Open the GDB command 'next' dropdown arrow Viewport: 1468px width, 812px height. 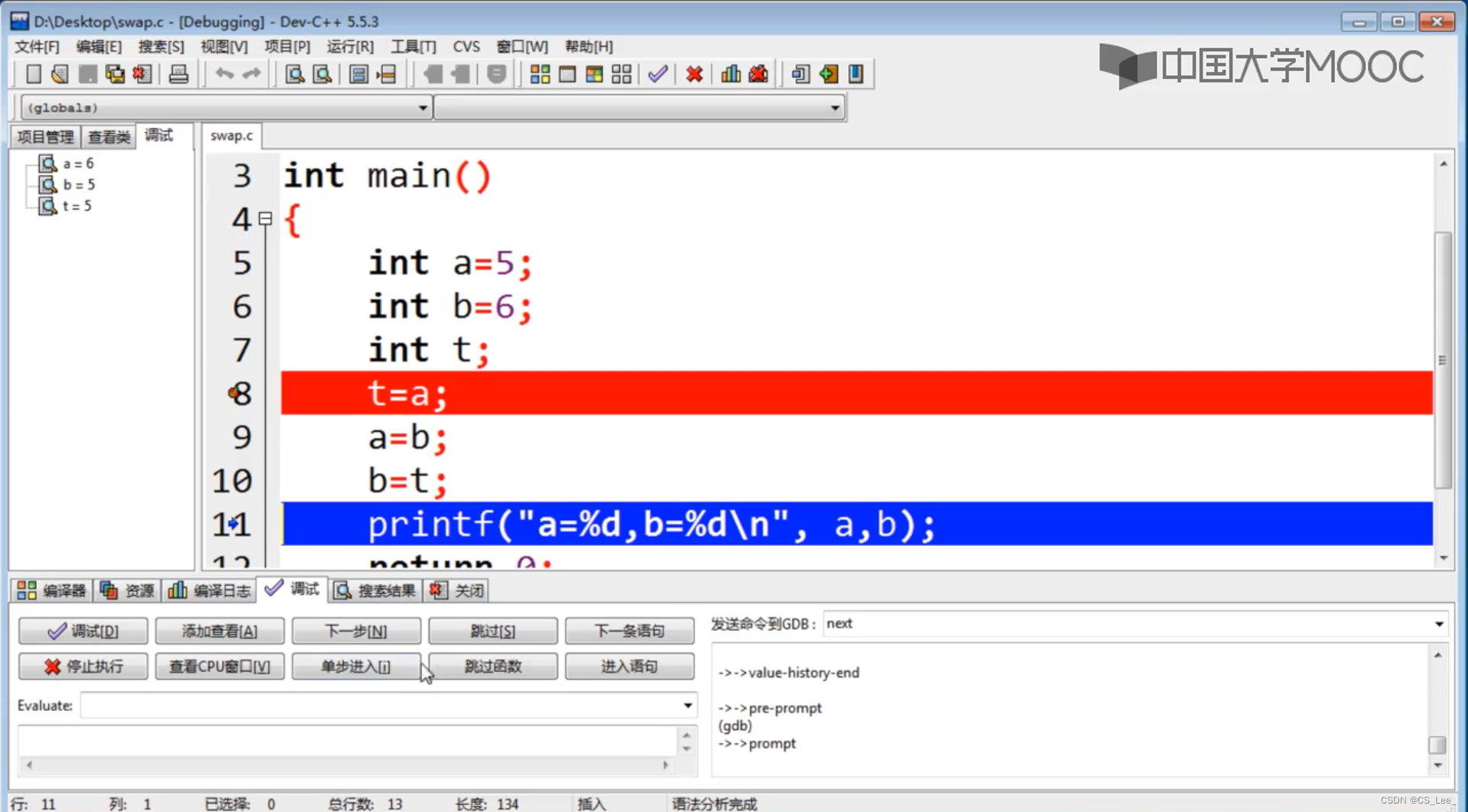(1439, 625)
